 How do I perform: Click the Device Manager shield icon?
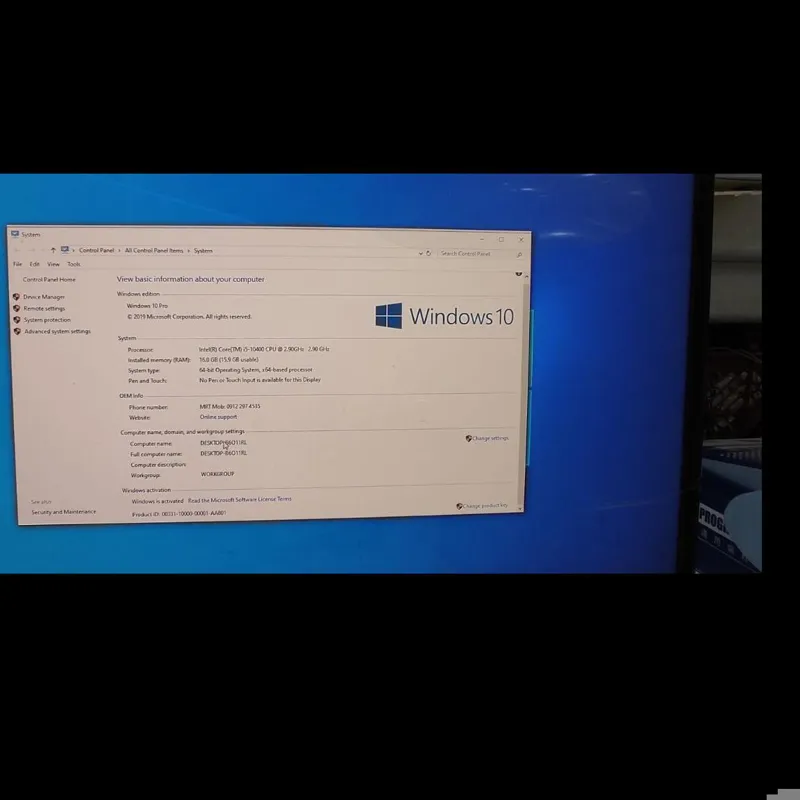[x=16, y=297]
